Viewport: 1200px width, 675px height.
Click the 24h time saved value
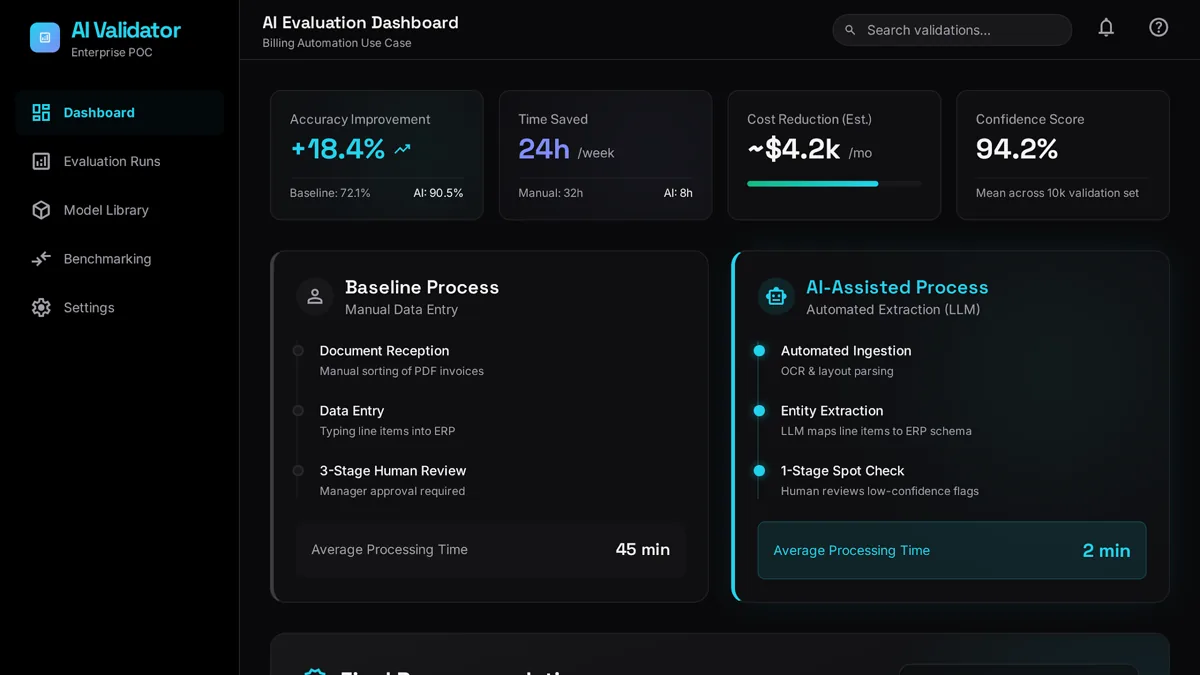click(x=544, y=149)
